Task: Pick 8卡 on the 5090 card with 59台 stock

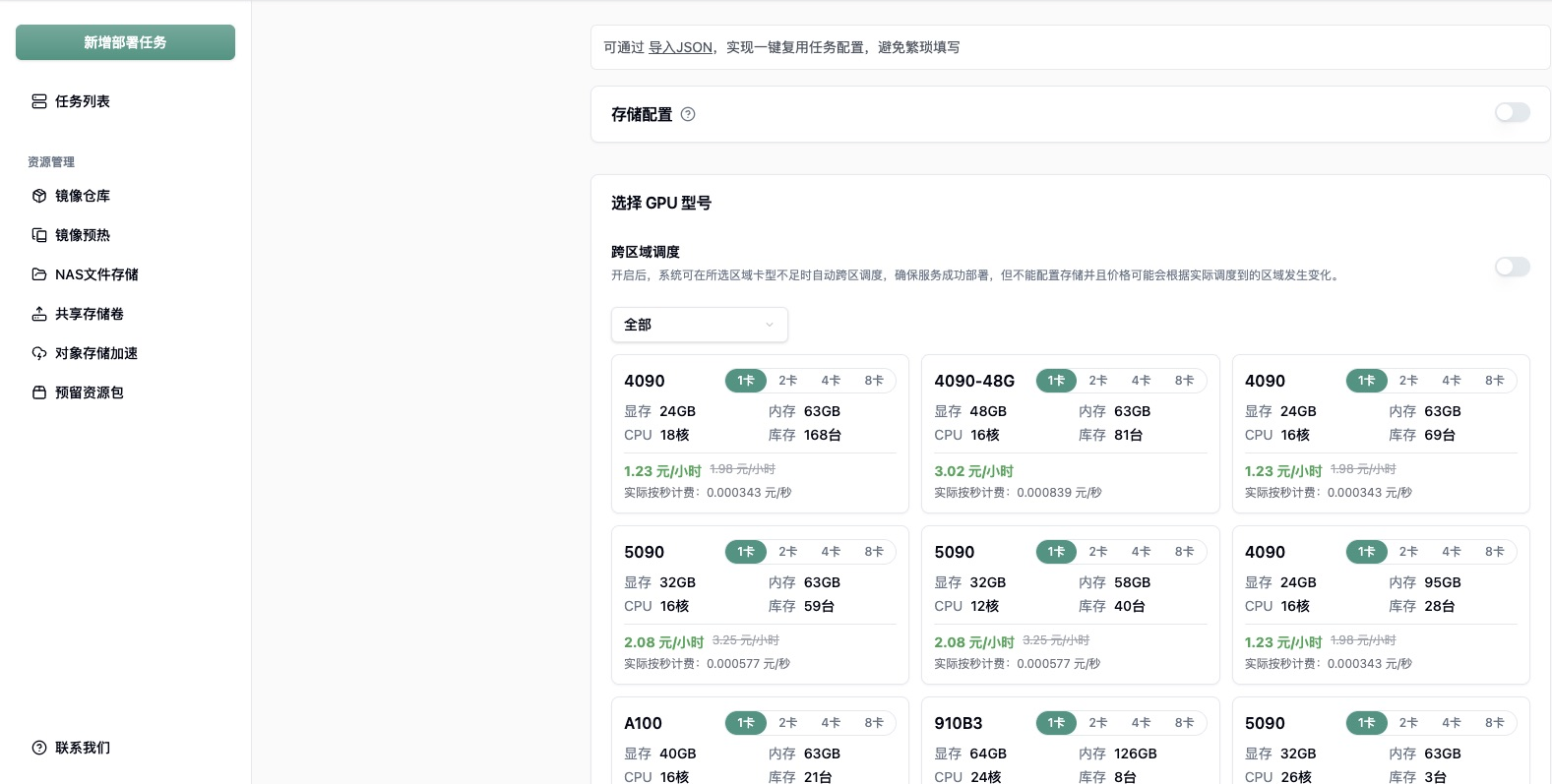Action: click(874, 552)
